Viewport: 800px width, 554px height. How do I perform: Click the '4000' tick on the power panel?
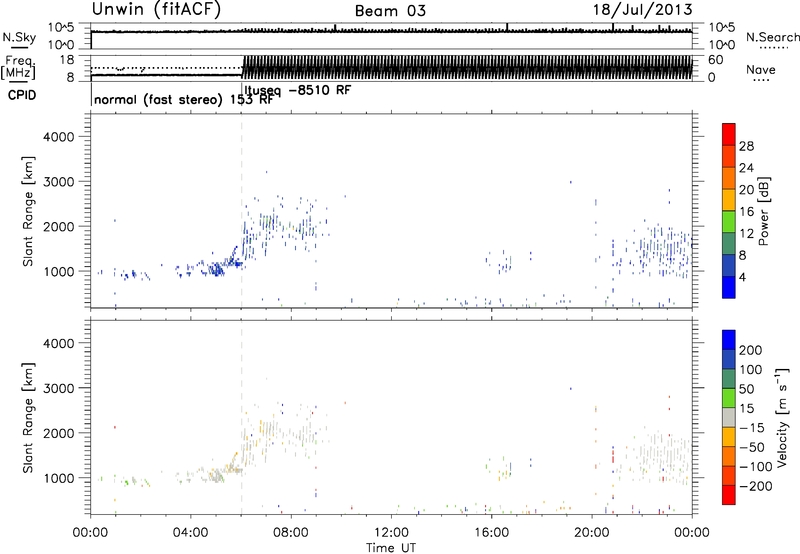[x=58, y=137]
